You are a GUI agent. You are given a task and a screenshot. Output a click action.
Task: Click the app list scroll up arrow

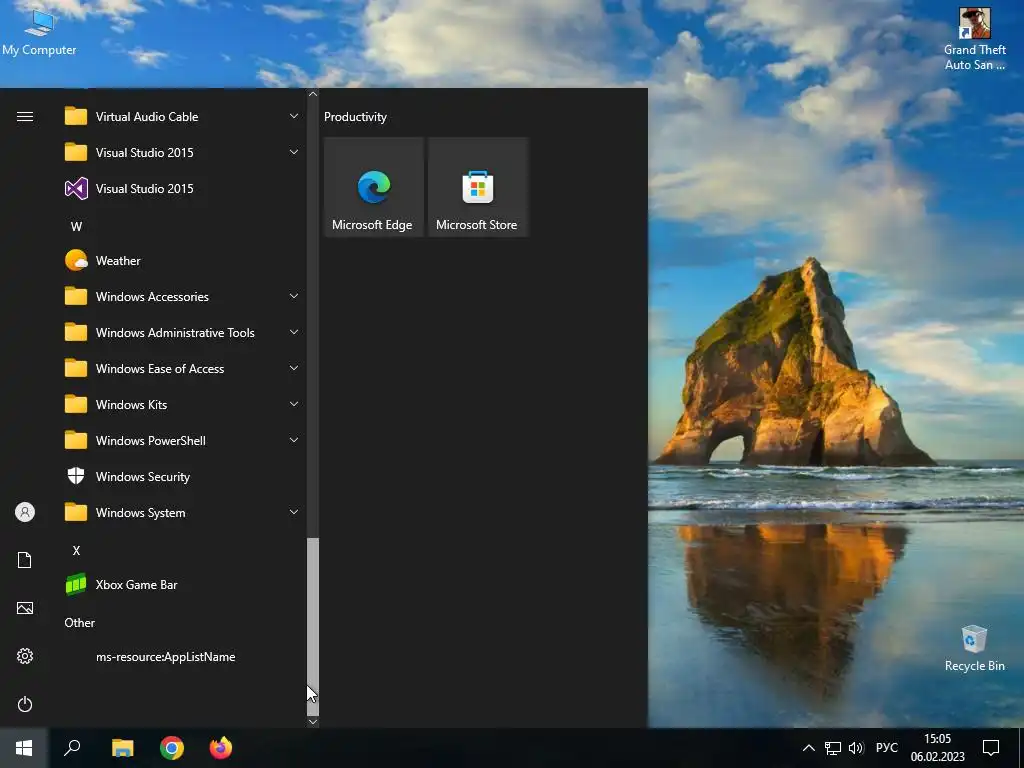(x=313, y=94)
